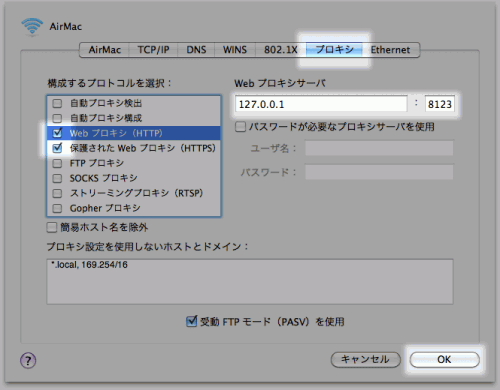Enable ストリーミングプロキシ (RTSP) checkbox
500x390 pixels.
click(57, 193)
